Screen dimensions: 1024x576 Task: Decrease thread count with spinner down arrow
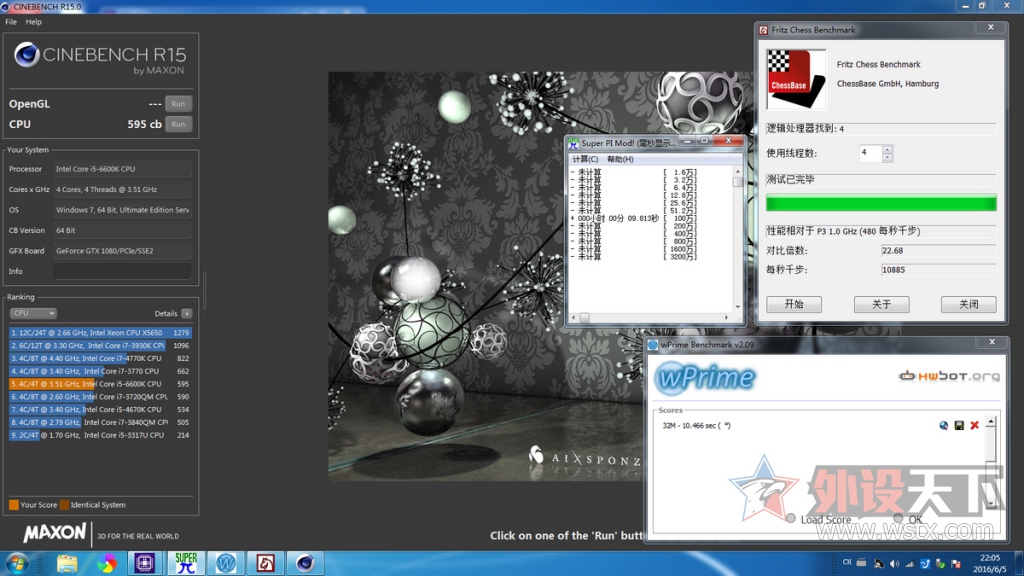click(x=887, y=158)
